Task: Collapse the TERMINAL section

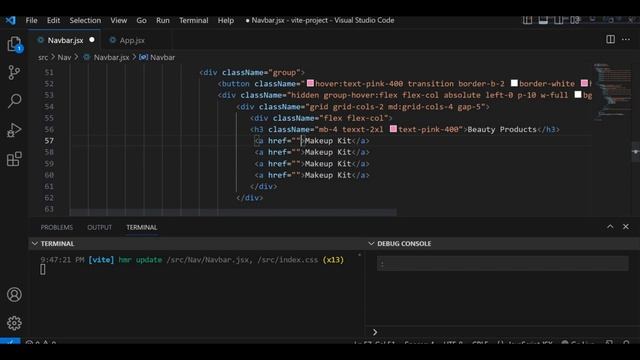Action: 35,244
